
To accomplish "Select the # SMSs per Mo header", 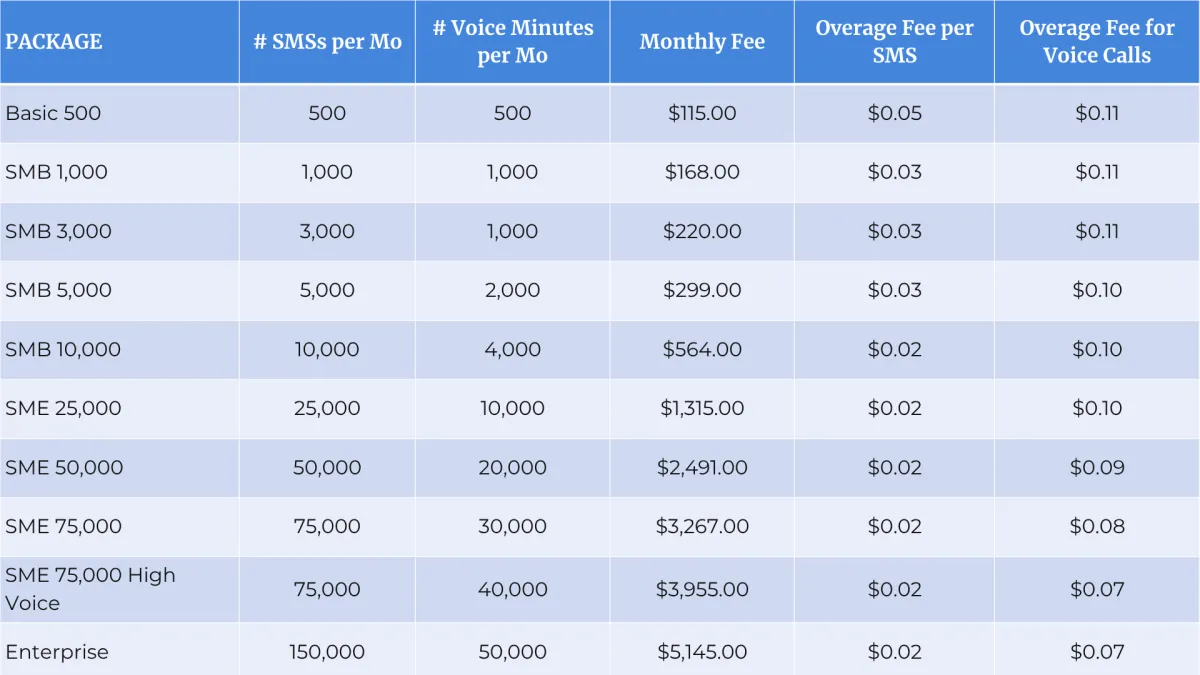I will [327, 42].
